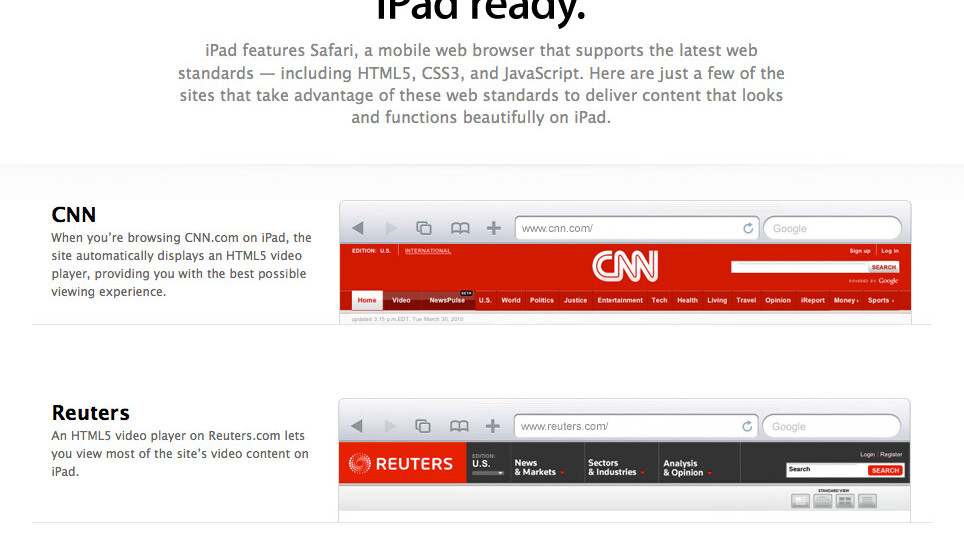The image size is (964, 542).
Task: Open the CNN Living section
Action: click(x=717, y=300)
